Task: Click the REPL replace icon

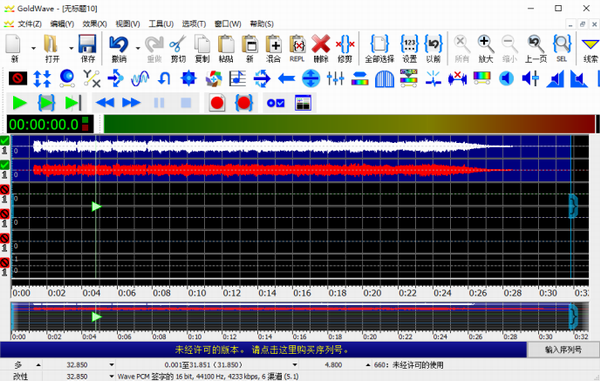Action: coord(297,48)
